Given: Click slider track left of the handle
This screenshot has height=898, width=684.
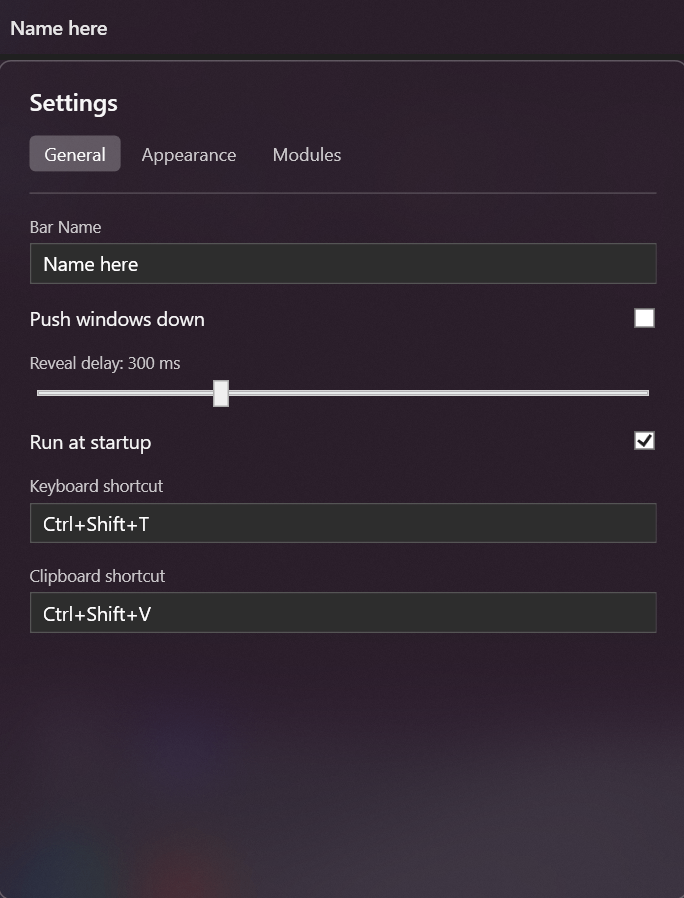Looking at the screenshot, I should 120,393.
